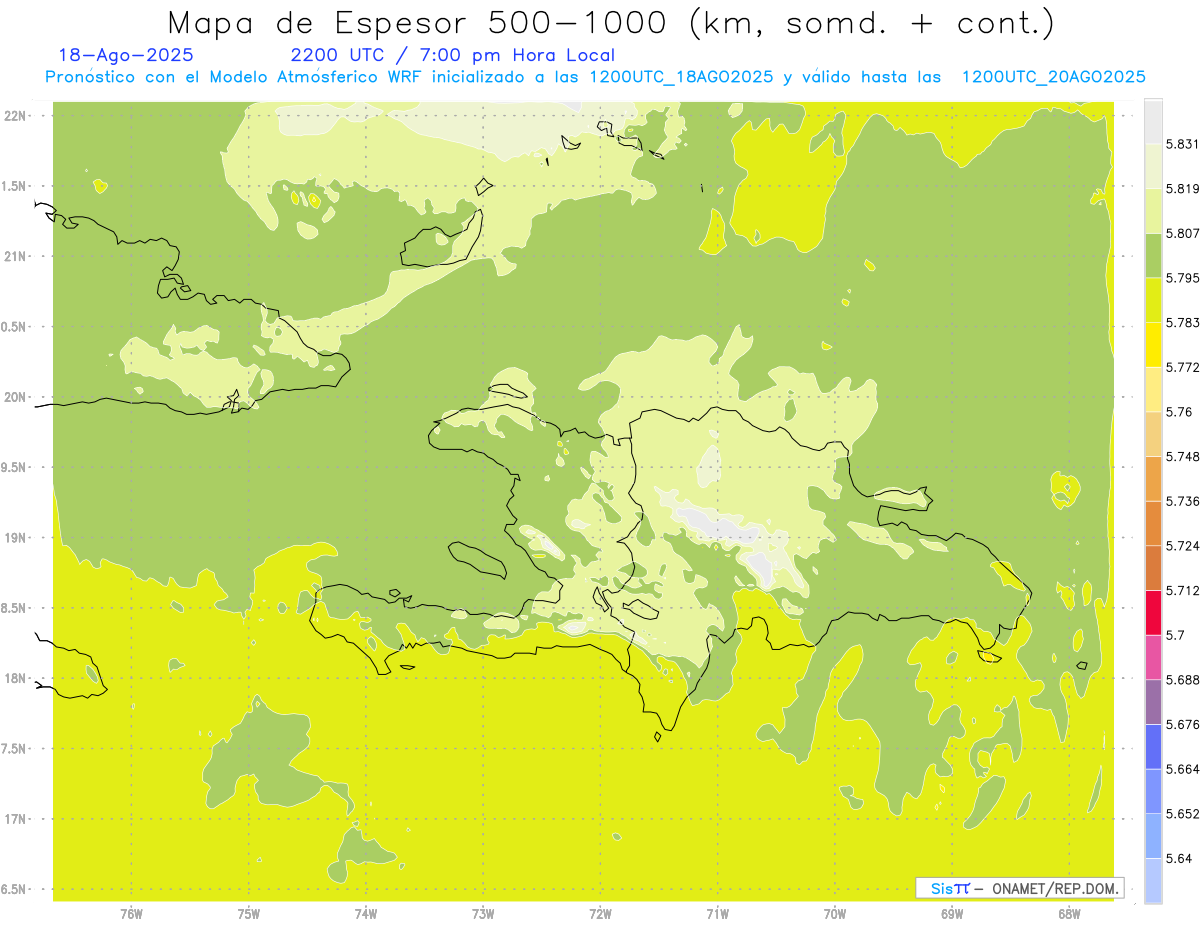Click '2200 UTC / 7:00 pm Hora Local'
This screenshot has height=927, width=1200.
(453, 55)
